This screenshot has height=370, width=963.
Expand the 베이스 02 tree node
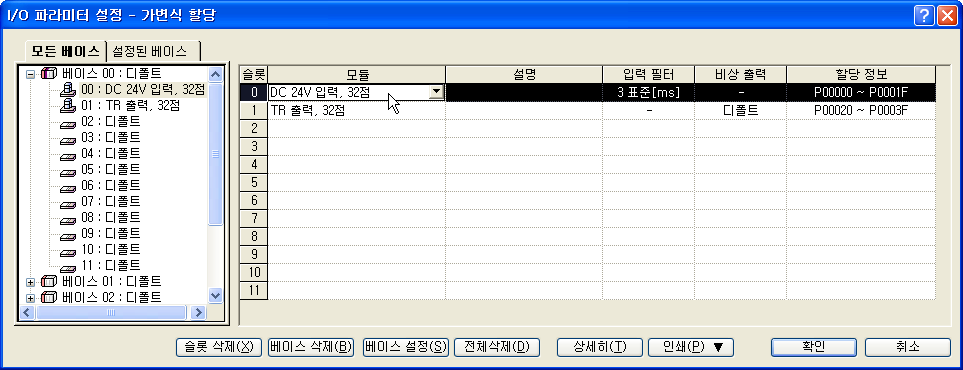30,297
